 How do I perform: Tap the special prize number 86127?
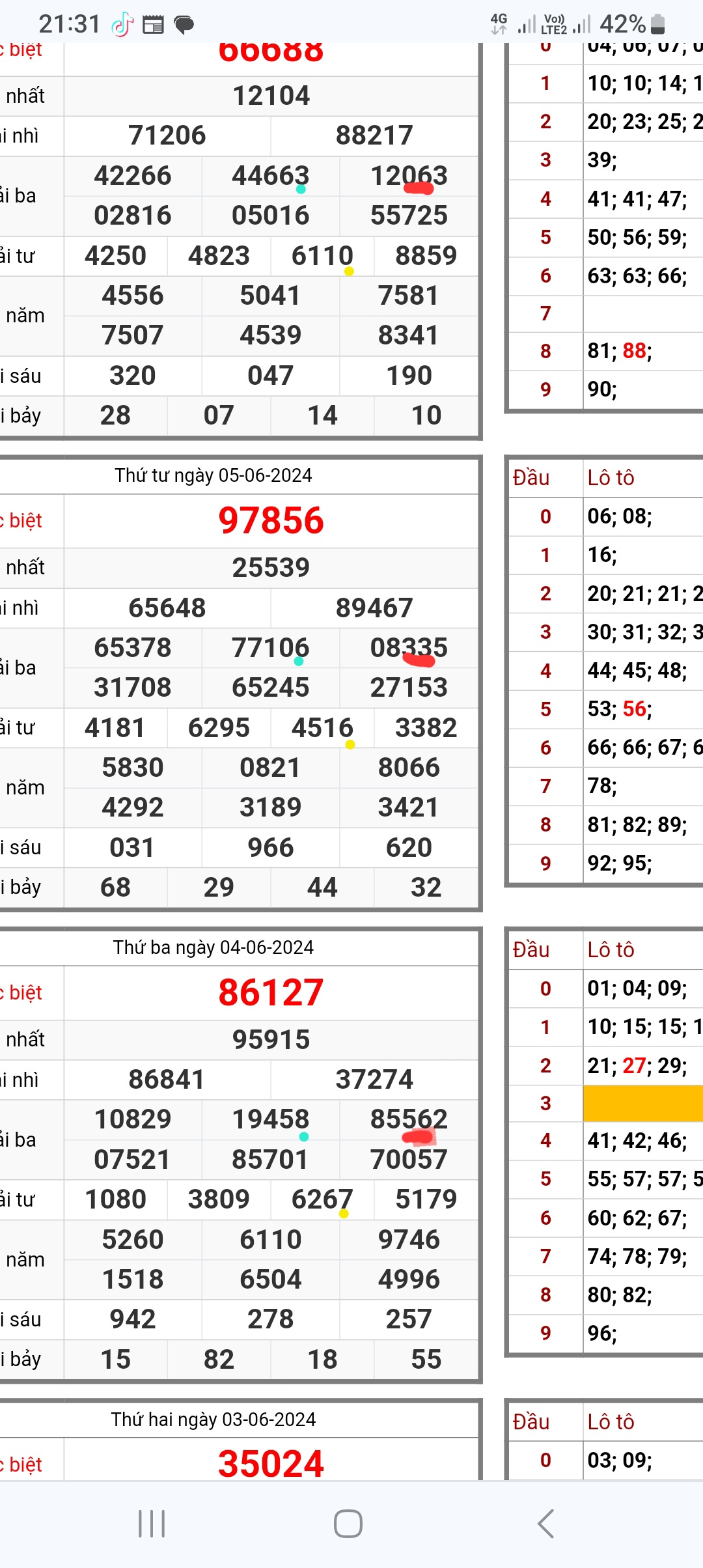pyautogui.click(x=271, y=993)
